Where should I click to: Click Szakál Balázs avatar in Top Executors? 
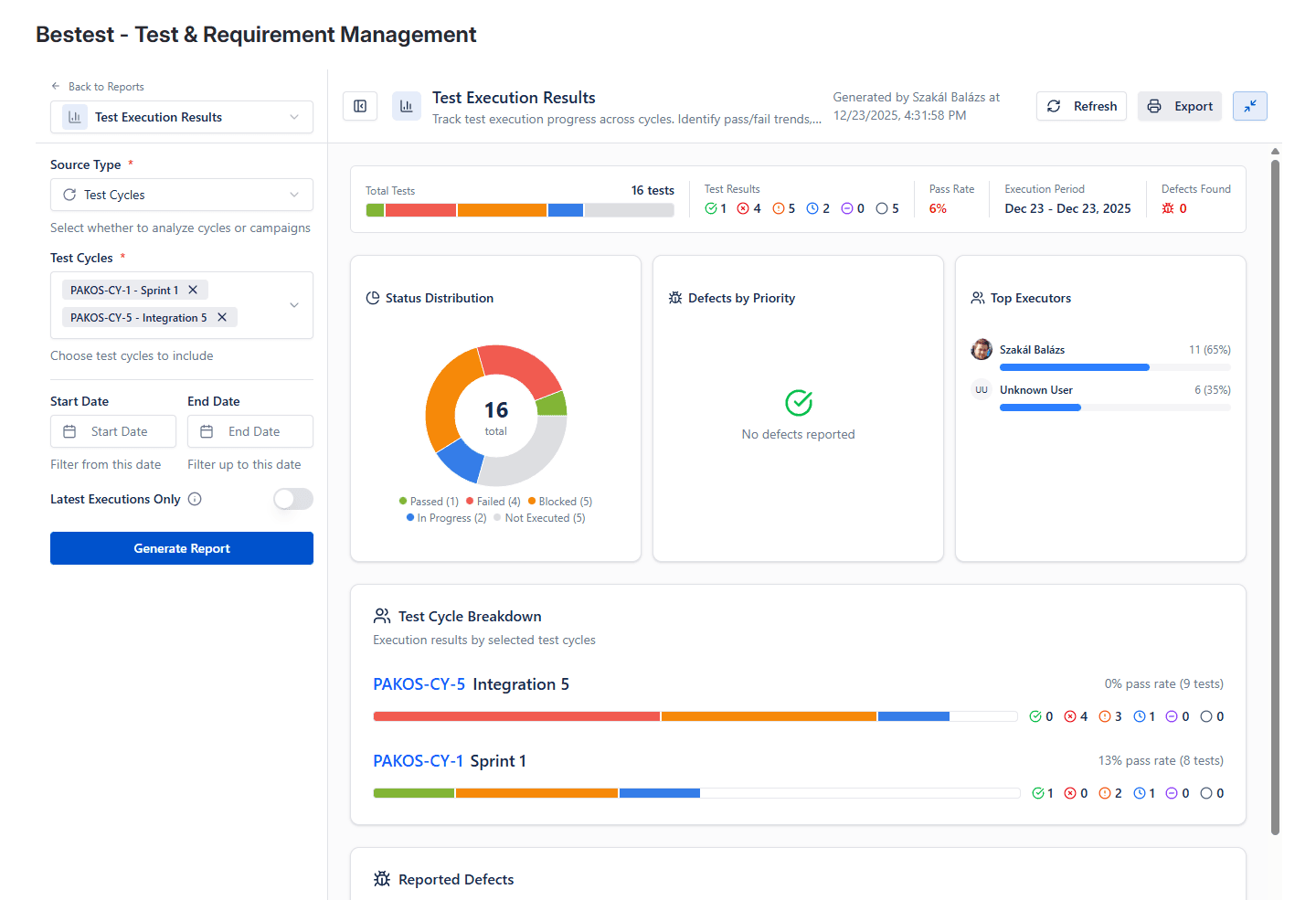(x=982, y=349)
